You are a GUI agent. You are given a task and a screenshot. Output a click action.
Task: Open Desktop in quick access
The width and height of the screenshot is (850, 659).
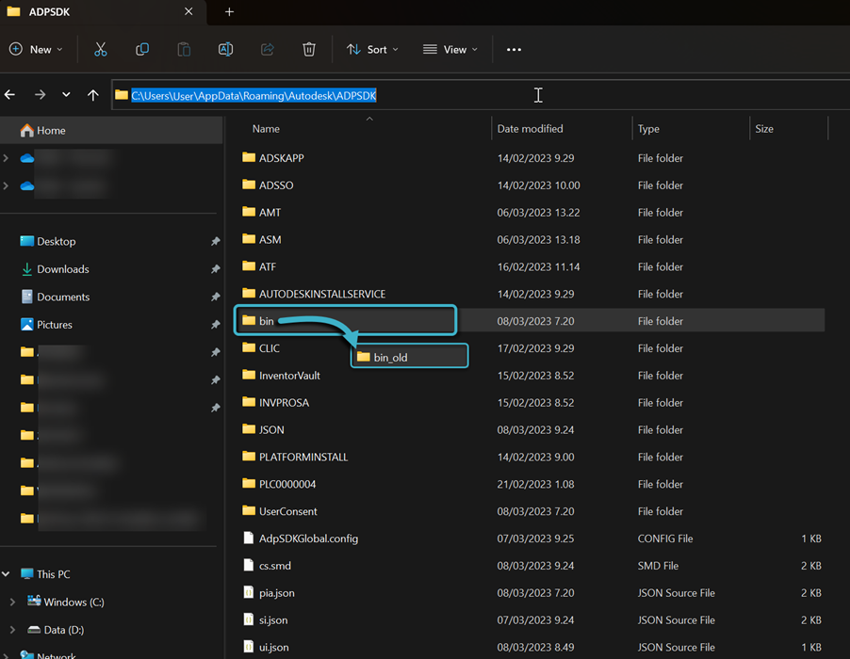point(48,241)
